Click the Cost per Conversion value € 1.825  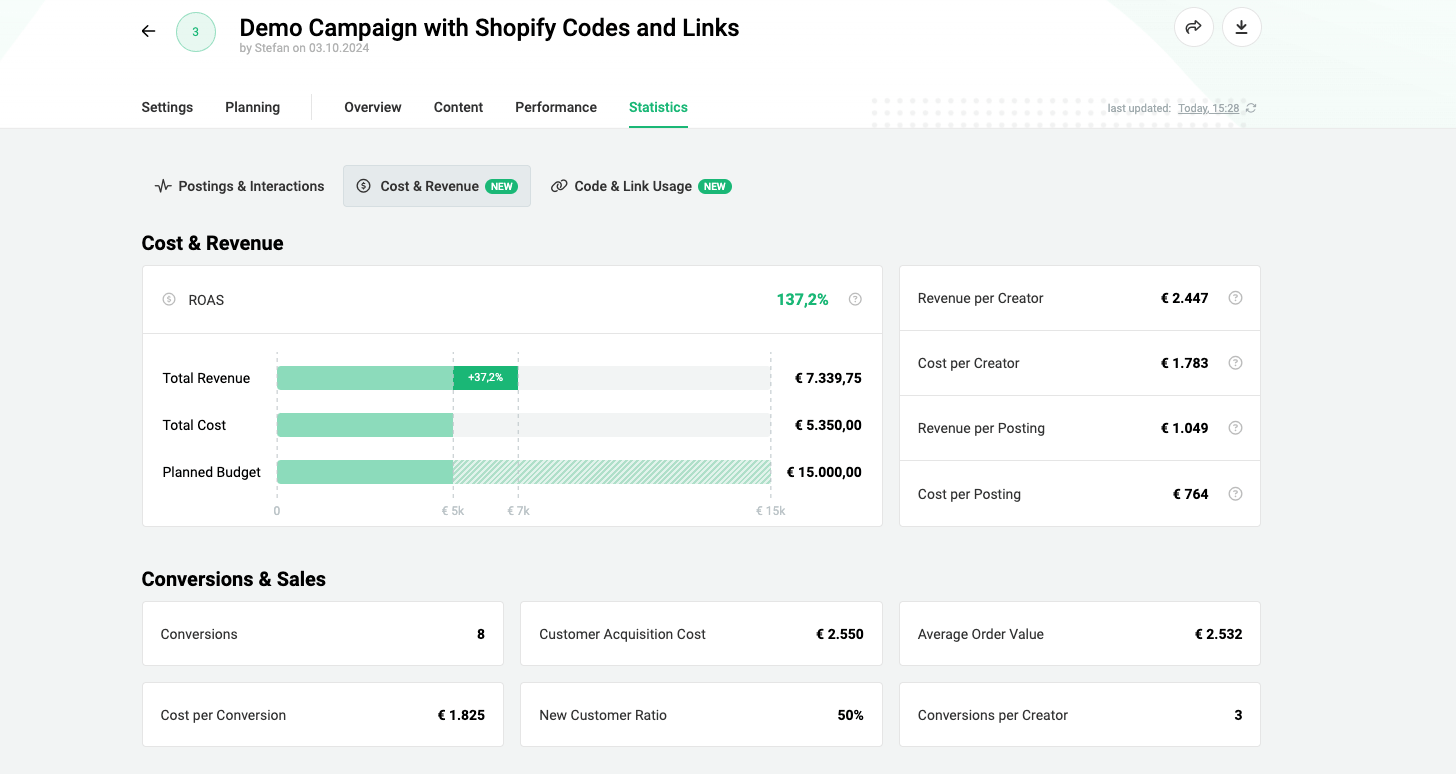[x=461, y=715]
